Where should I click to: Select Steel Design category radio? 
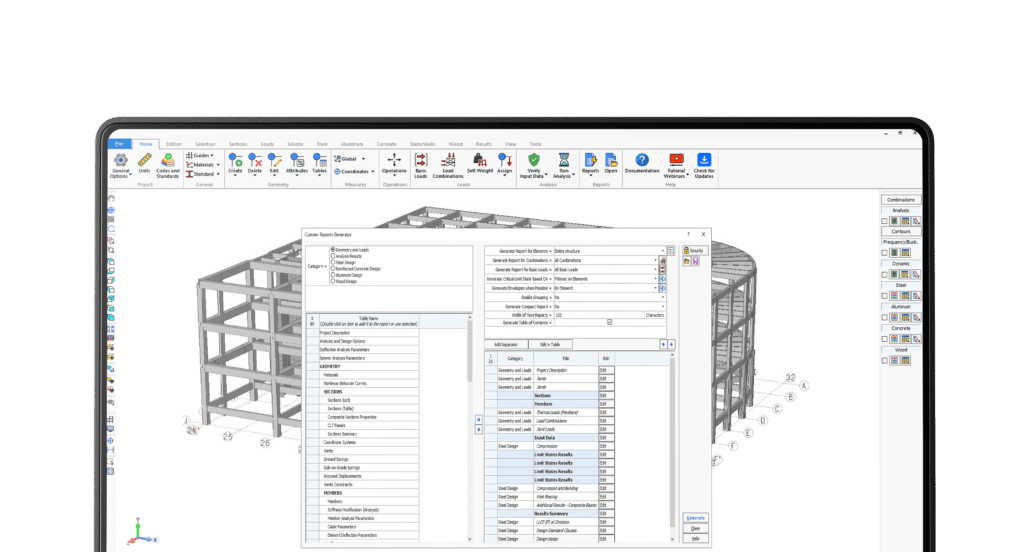333,262
